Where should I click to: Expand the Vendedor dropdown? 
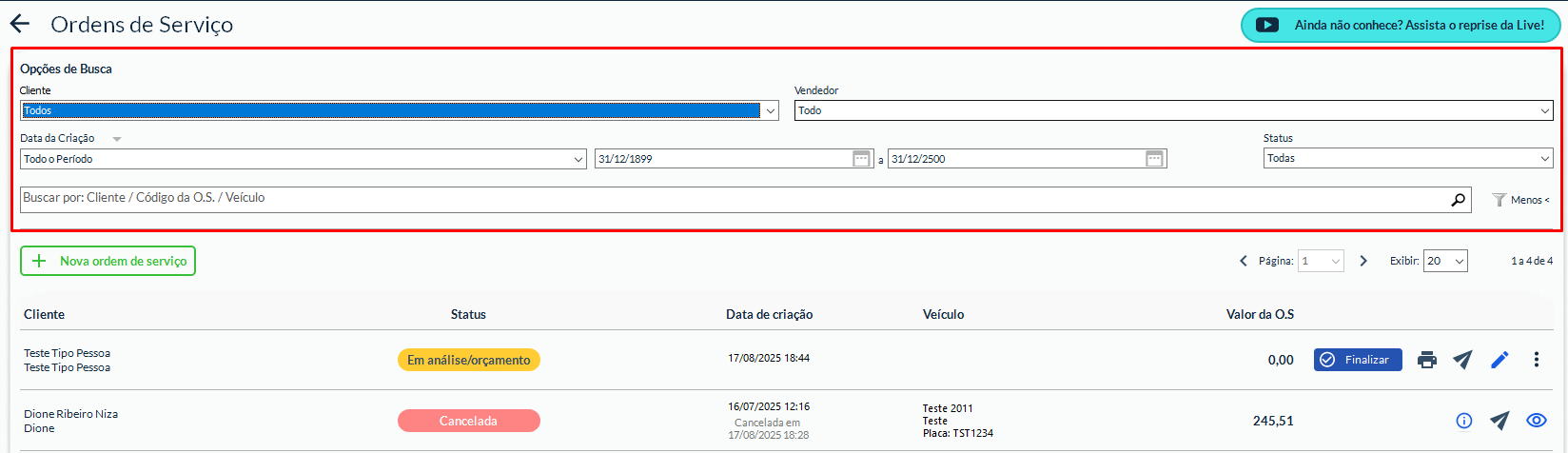click(1173, 111)
